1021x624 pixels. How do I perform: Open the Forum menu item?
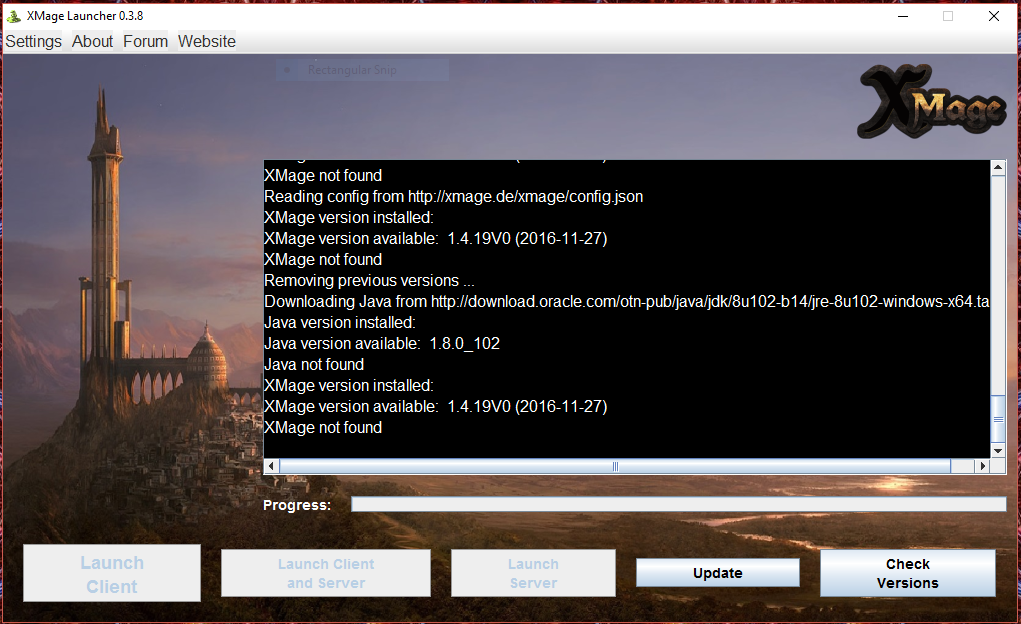pos(145,41)
